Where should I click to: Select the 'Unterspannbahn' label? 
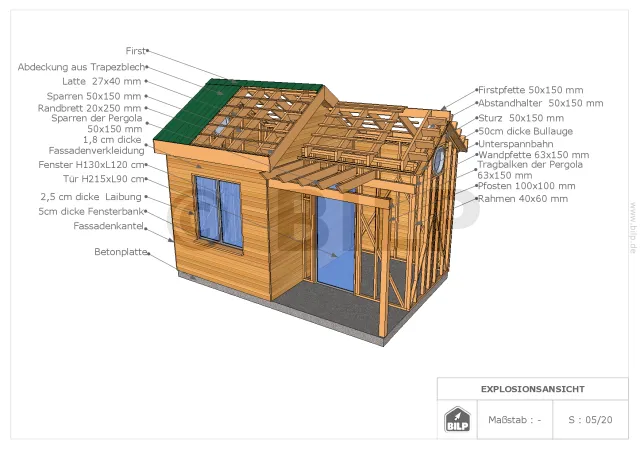pos(515,144)
